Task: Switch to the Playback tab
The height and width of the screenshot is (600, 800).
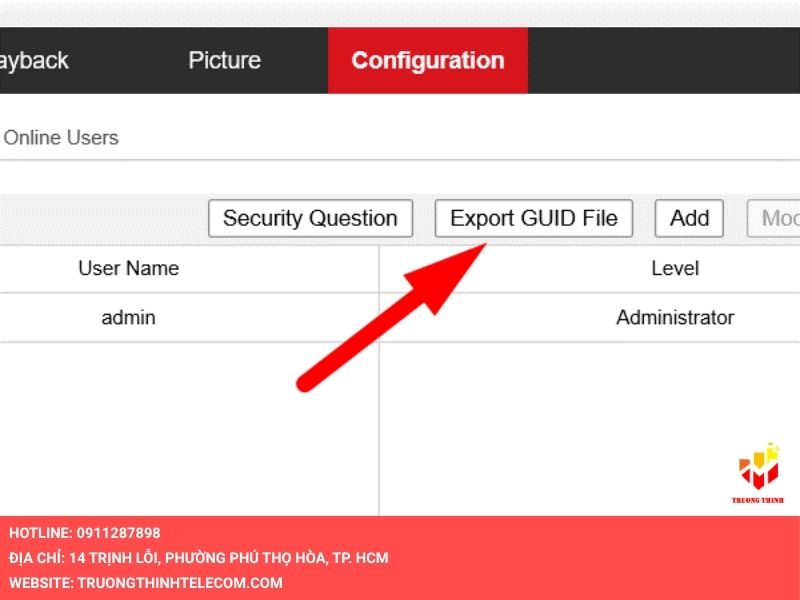Action: [34, 60]
